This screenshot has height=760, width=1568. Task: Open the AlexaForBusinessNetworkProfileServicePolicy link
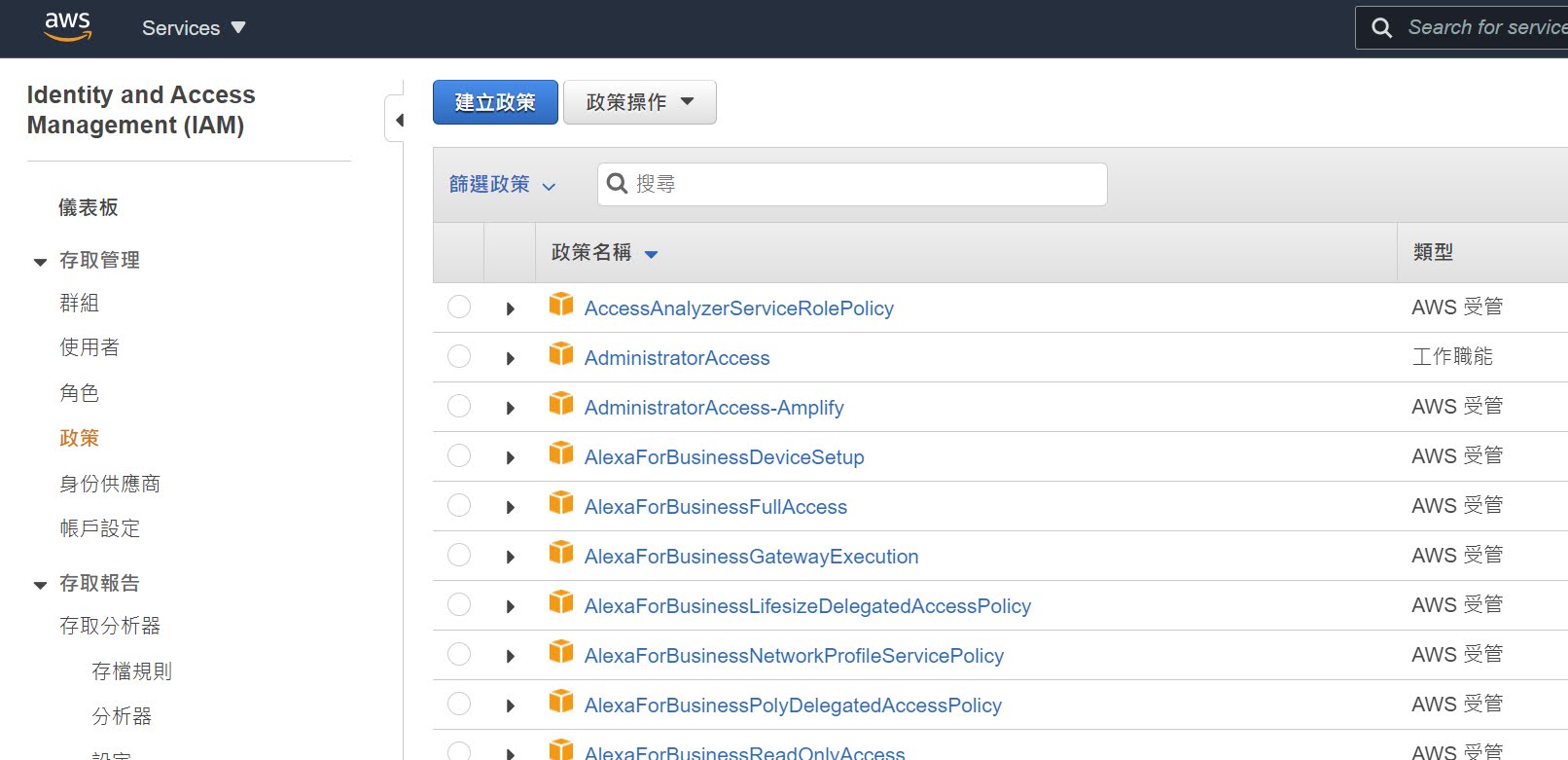pos(794,656)
